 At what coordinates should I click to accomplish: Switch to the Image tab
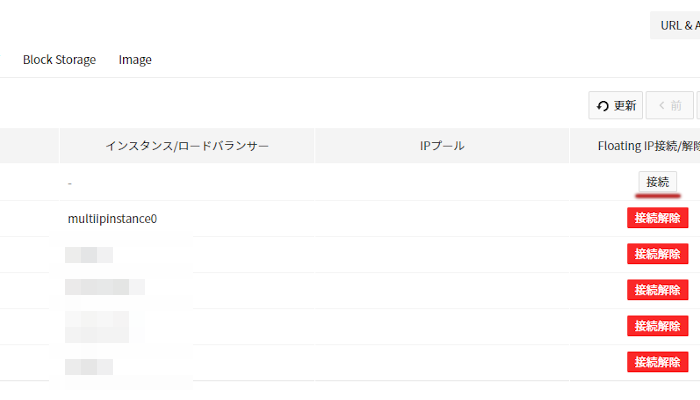tap(135, 60)
